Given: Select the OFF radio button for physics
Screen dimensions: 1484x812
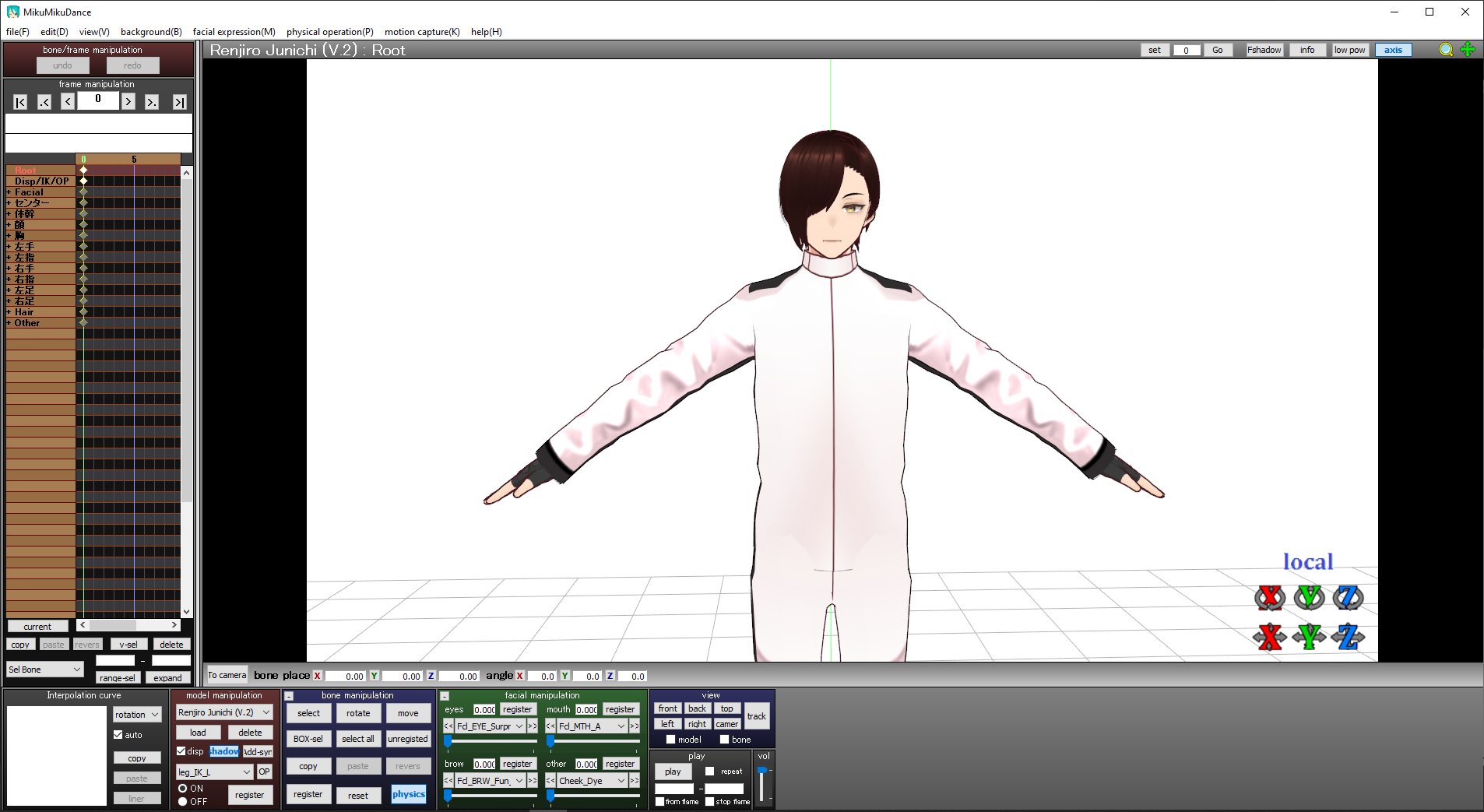Looking at the screenshot, I should [x=184, y=800].
